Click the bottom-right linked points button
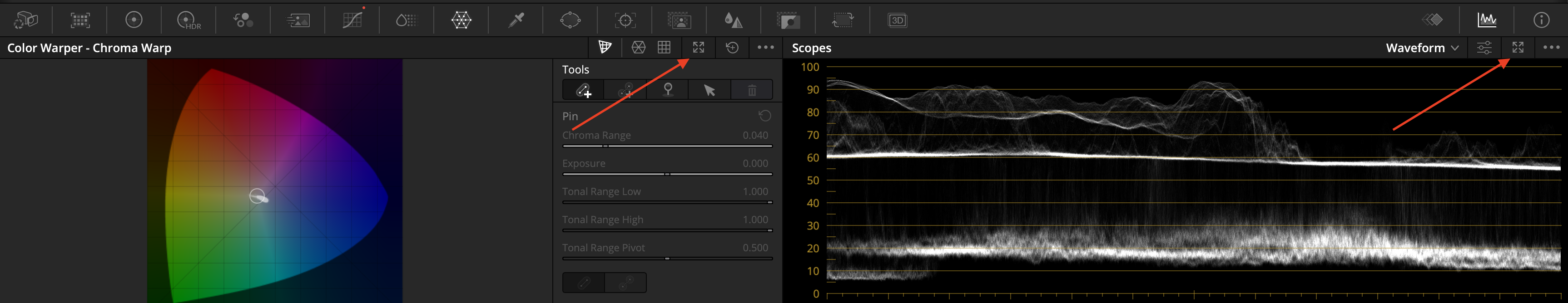 [x=626, y=282]
